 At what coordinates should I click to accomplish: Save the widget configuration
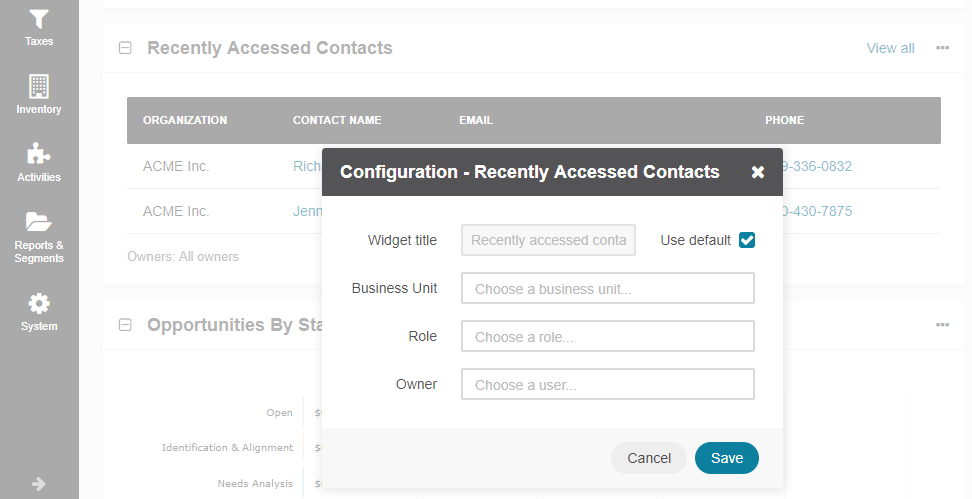click(x=727, y=458)
